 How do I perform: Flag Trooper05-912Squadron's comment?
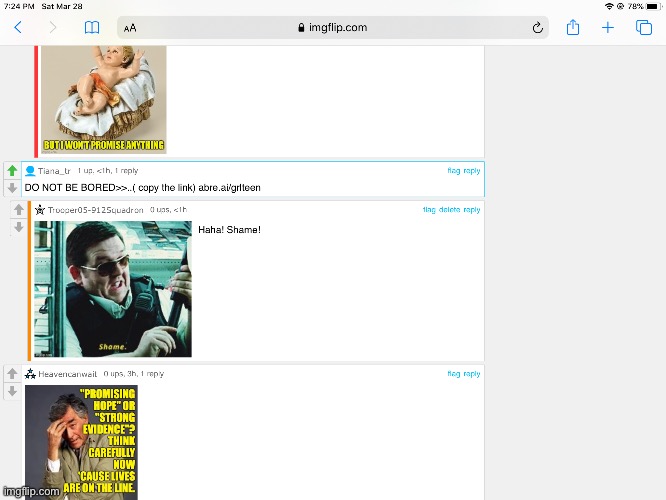click(x=429, y=209)
